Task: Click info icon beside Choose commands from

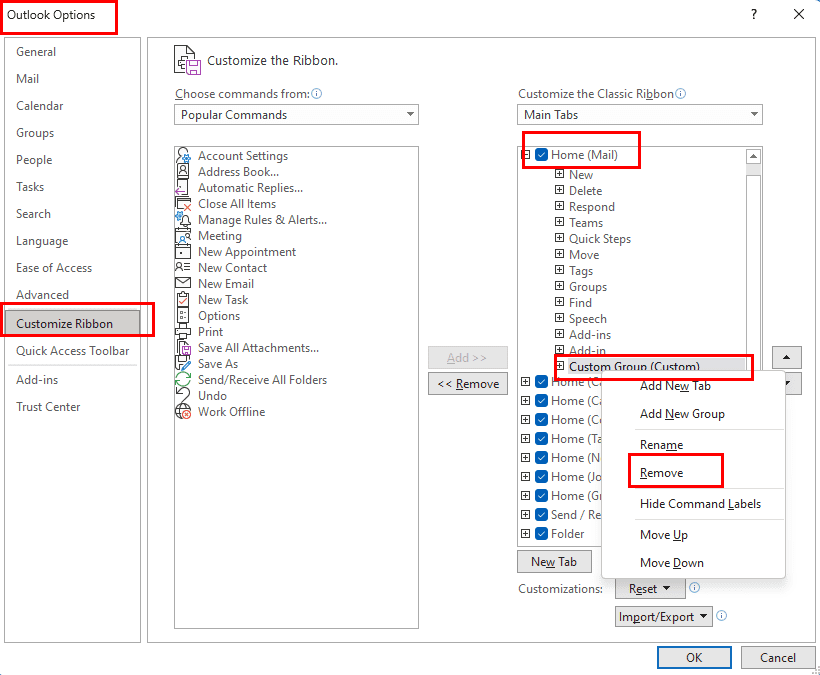Action: (x=316, y=94)
